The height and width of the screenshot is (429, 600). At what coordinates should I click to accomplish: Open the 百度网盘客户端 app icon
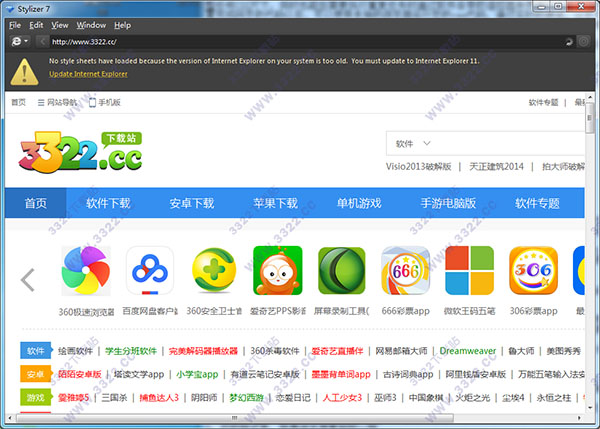[x=150, y=271]
